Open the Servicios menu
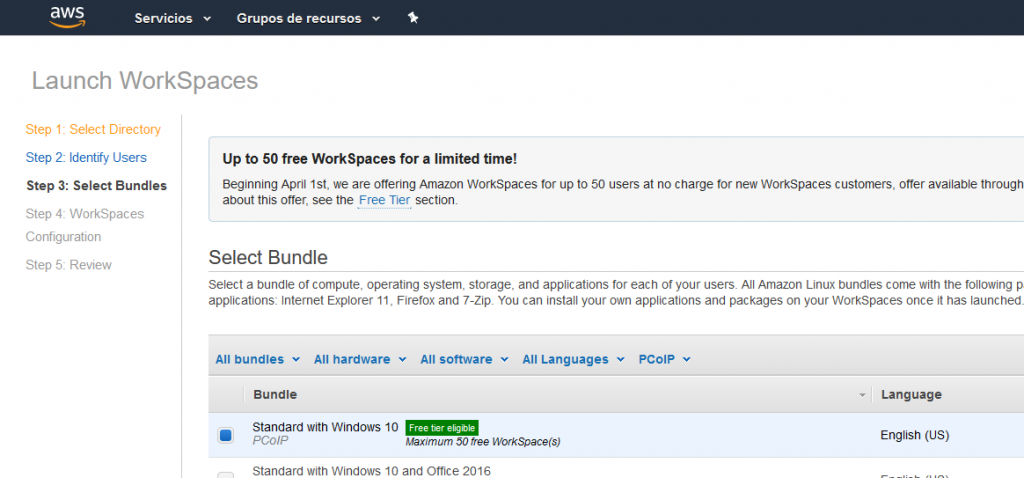Viewport: 1024px width, 478px height. [x=173, y=18]
